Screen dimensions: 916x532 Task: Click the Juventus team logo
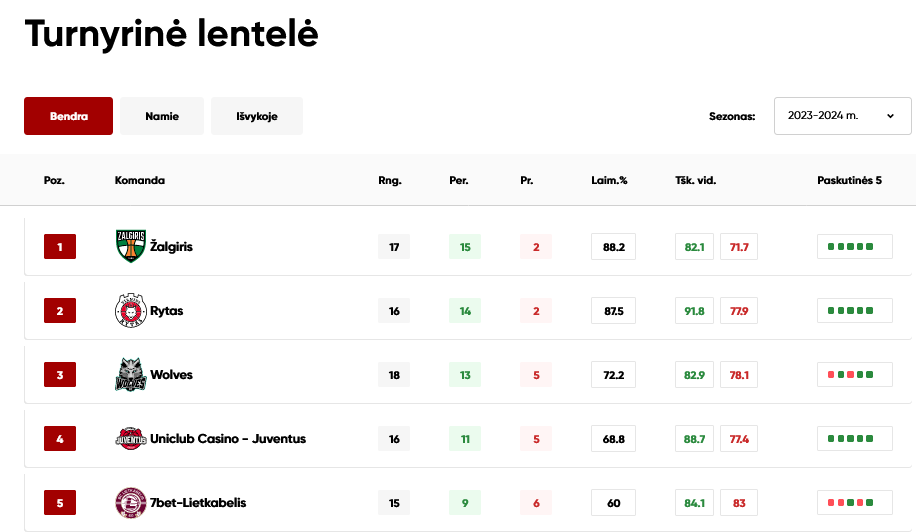[x=130, y=439]
